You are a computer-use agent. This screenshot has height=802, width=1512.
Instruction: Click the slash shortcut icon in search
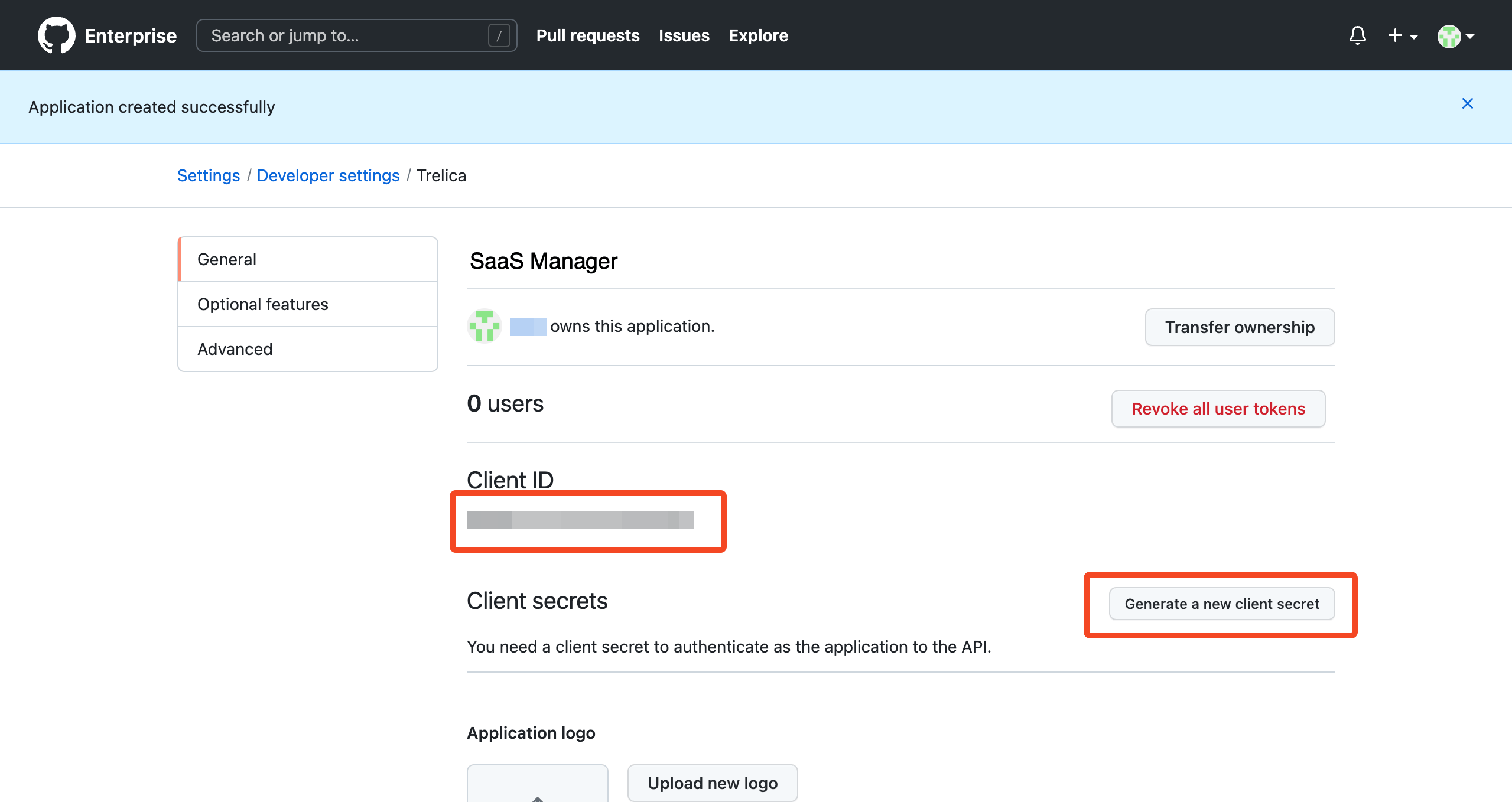(x=499, y=35)
